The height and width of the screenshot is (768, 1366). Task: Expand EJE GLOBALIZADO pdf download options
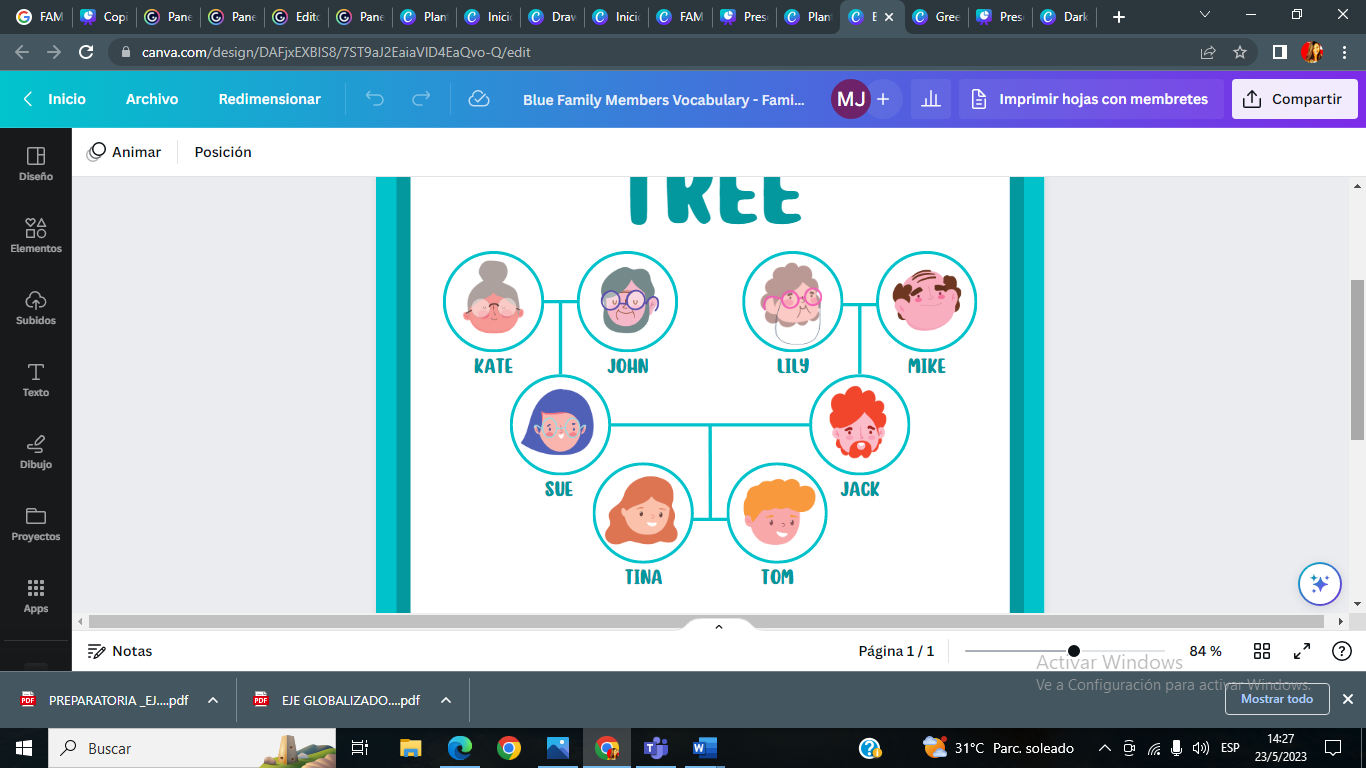446,700
